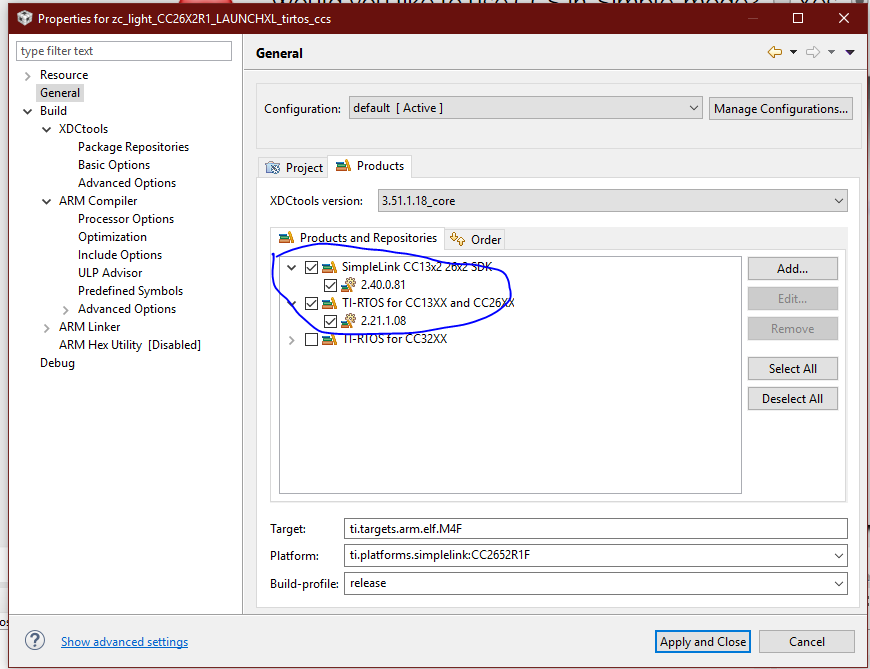Image resolution: width=870 pixels, height=669 pixels.
Task: Maximize the Properties dialog window
Action: [798, 18]
